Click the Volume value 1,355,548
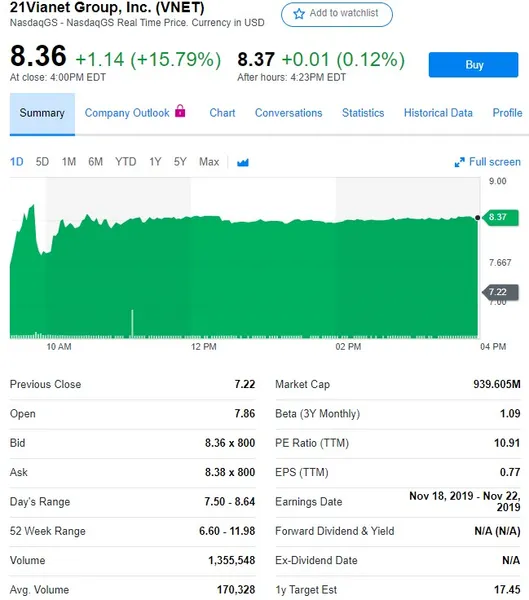Viewport: 529px width, 600px height. tap(232, 561)
